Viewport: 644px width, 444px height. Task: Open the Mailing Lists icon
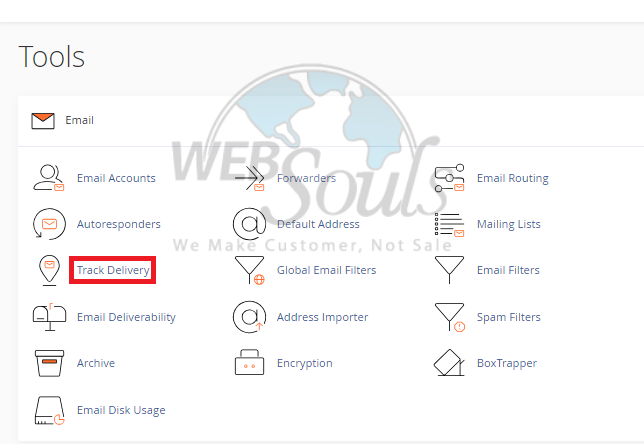pyautogui.click(x=449, y=224)
